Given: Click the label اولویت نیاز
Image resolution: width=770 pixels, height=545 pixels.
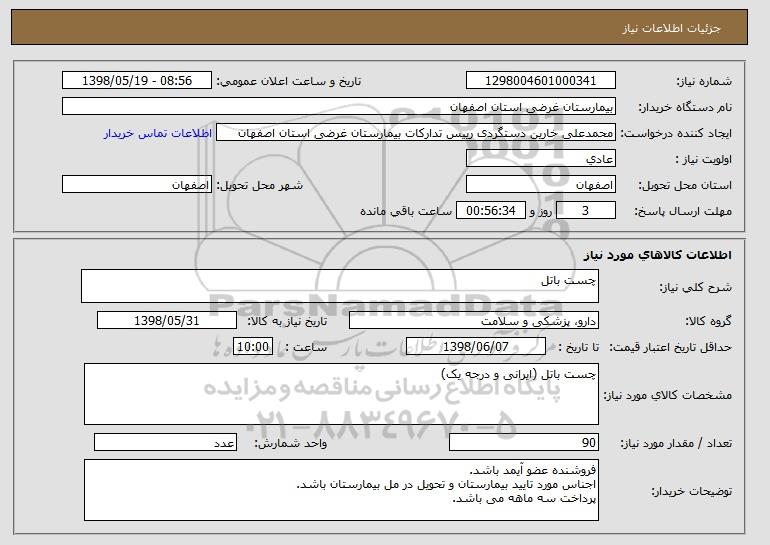Looking at the screenshot, I should pos(703,159).
